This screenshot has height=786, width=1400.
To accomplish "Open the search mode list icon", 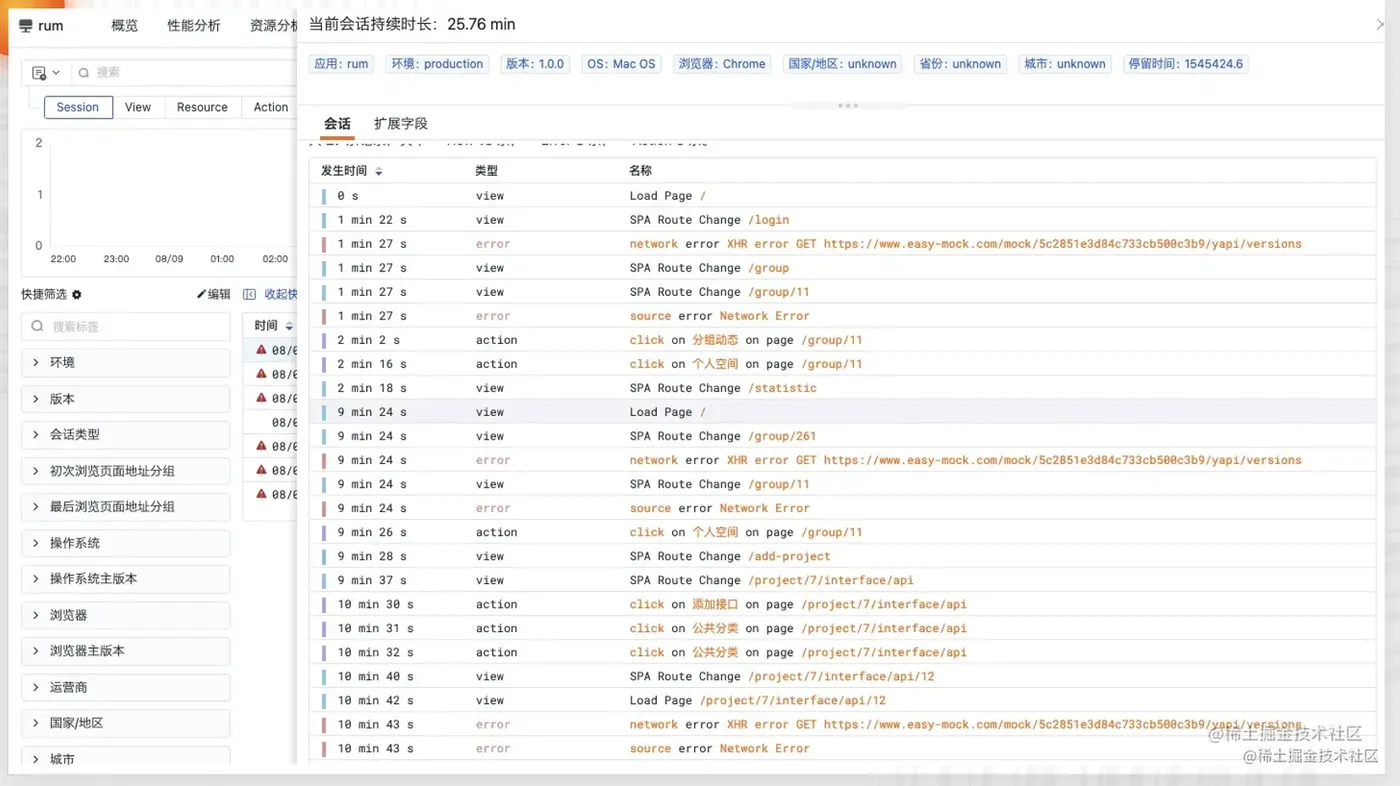I will tap(45, 73).
